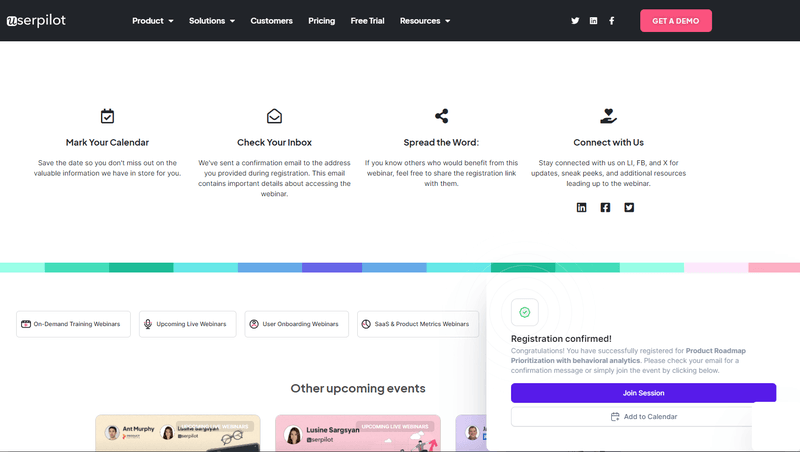Open the Free Trial page
The image size is (800, 452).
point(367,21)
